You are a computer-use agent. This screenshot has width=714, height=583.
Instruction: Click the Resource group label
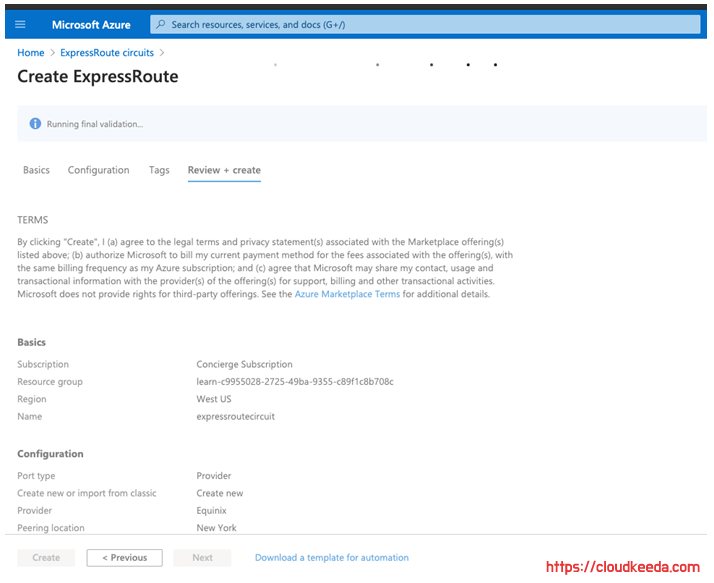click(x=50, y=382)
